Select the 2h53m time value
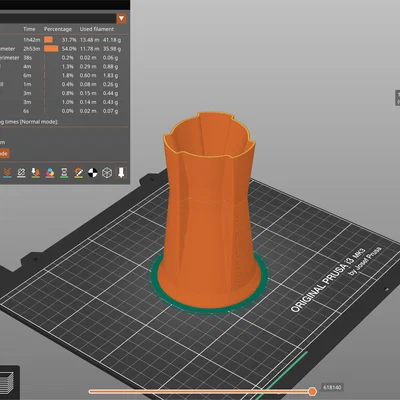 click(x=31, y=49)
